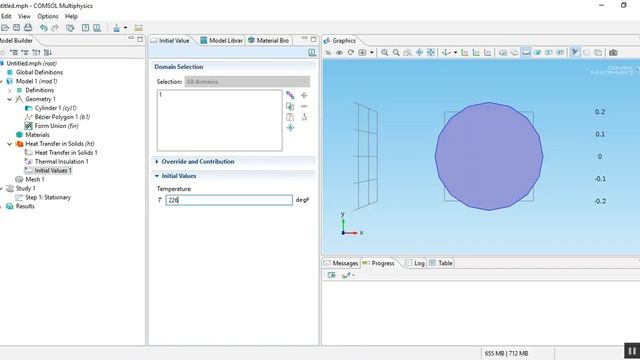Viewport: 640px width, 360px height.
Task: Click the Open file icon
Action: pos(4,28)
